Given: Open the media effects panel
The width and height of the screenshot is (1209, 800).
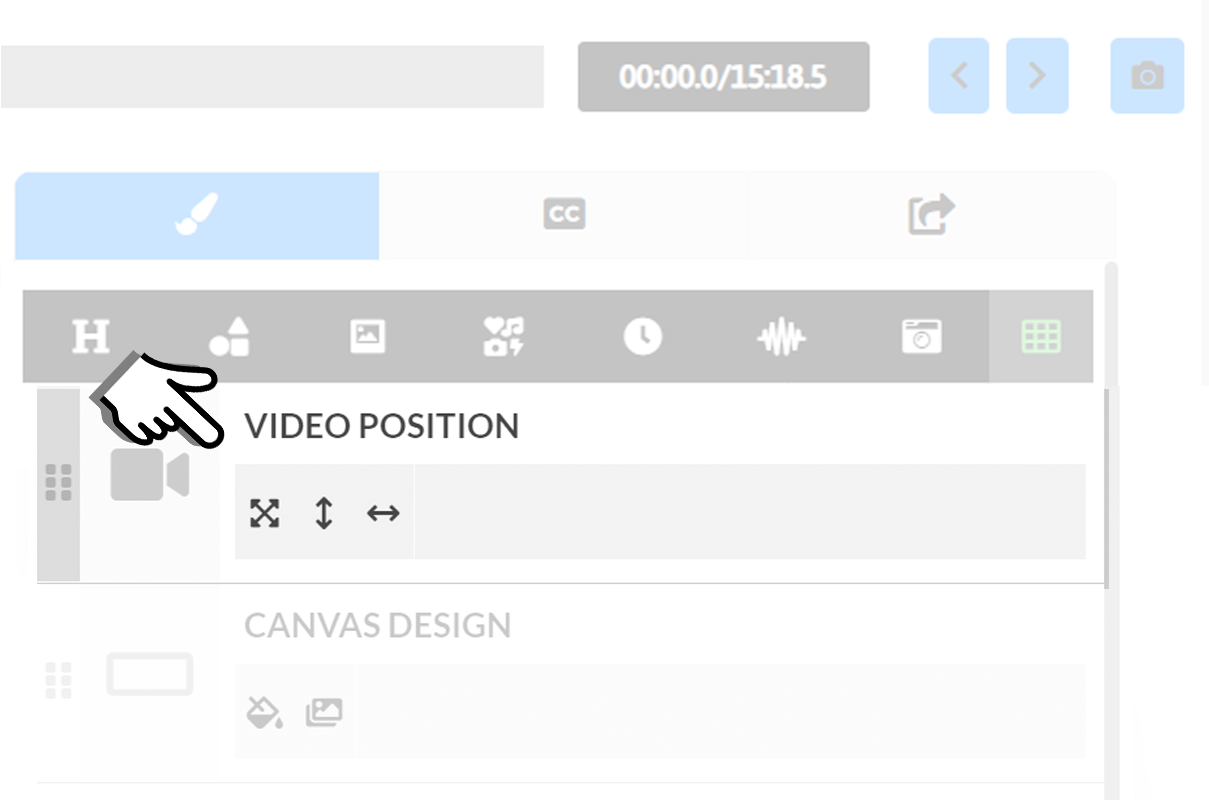Looking at the screenshot, I should tap(505, 337).
